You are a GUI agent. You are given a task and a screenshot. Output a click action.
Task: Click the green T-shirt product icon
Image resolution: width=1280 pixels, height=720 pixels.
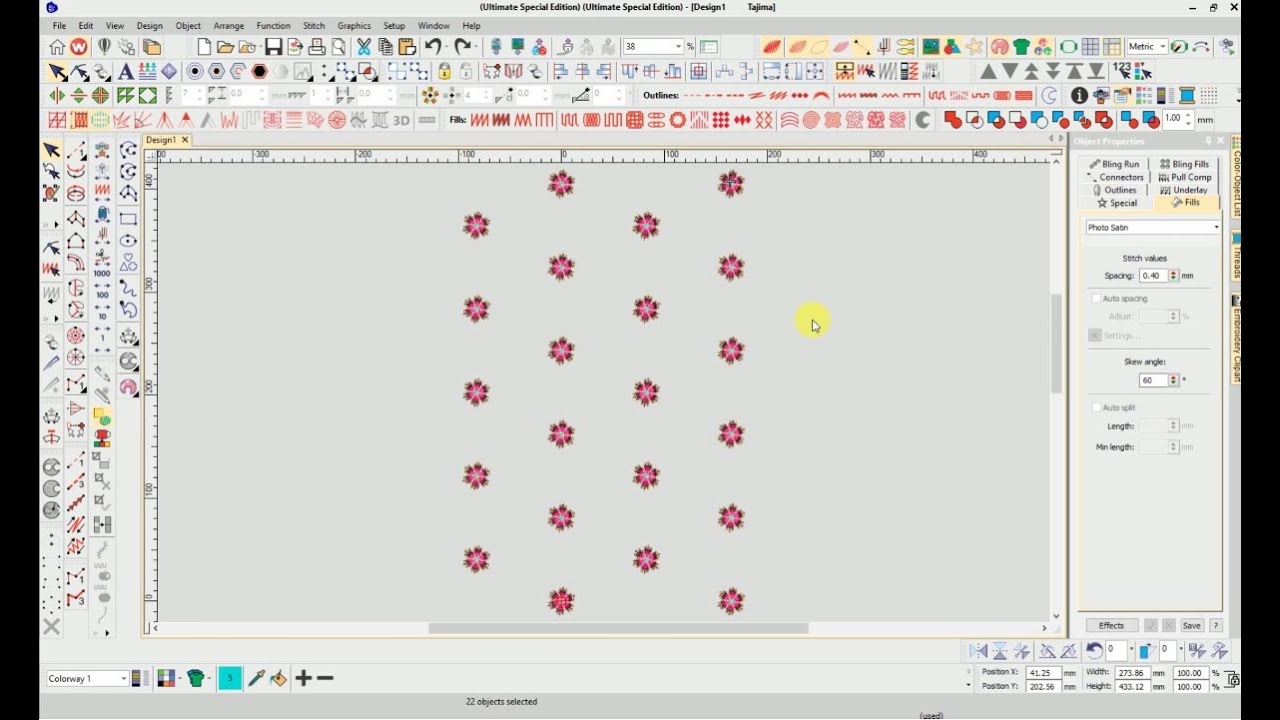pyautogui.click(x=1021, y=47)
